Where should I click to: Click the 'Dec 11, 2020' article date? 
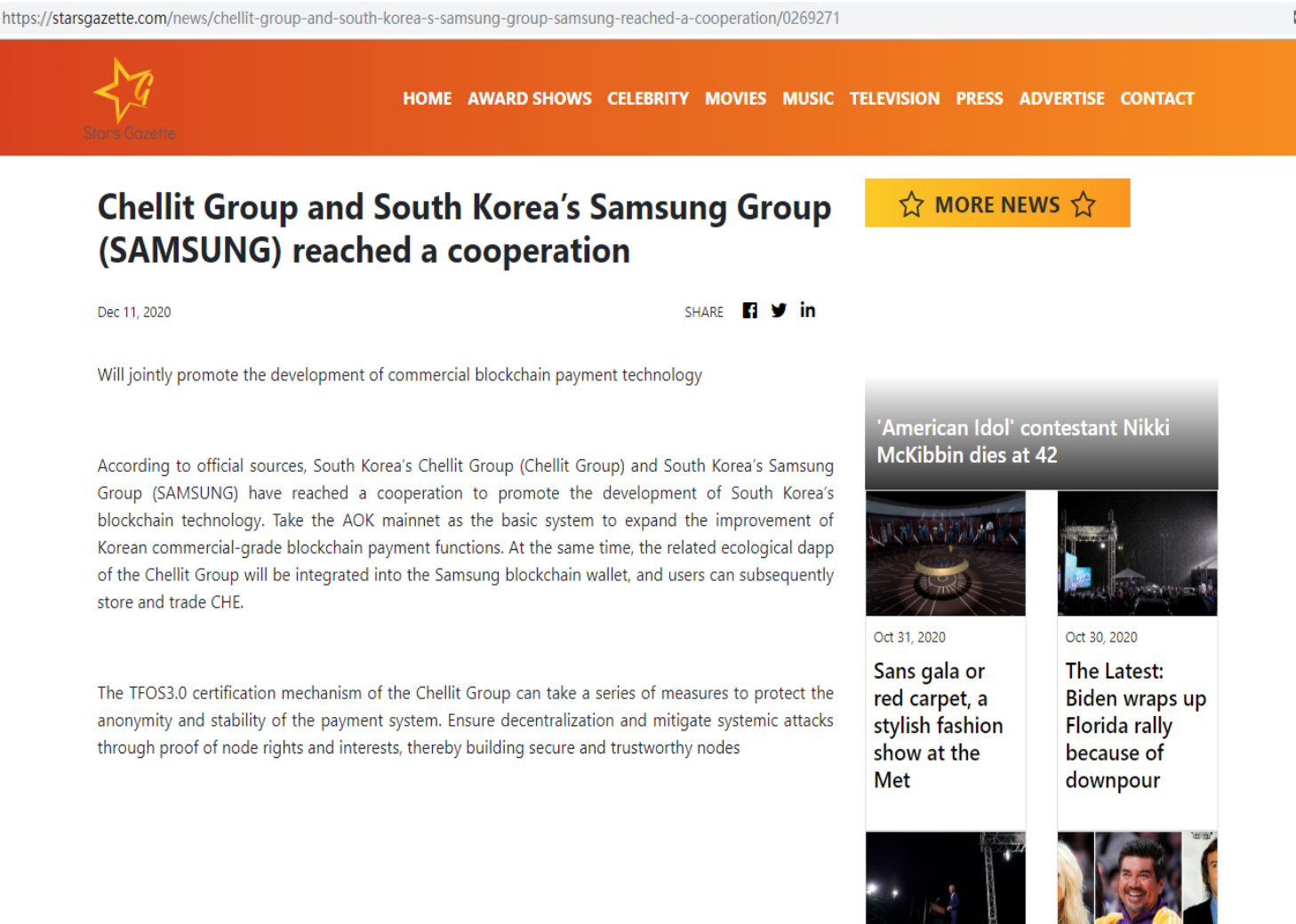tap(134, 312)
